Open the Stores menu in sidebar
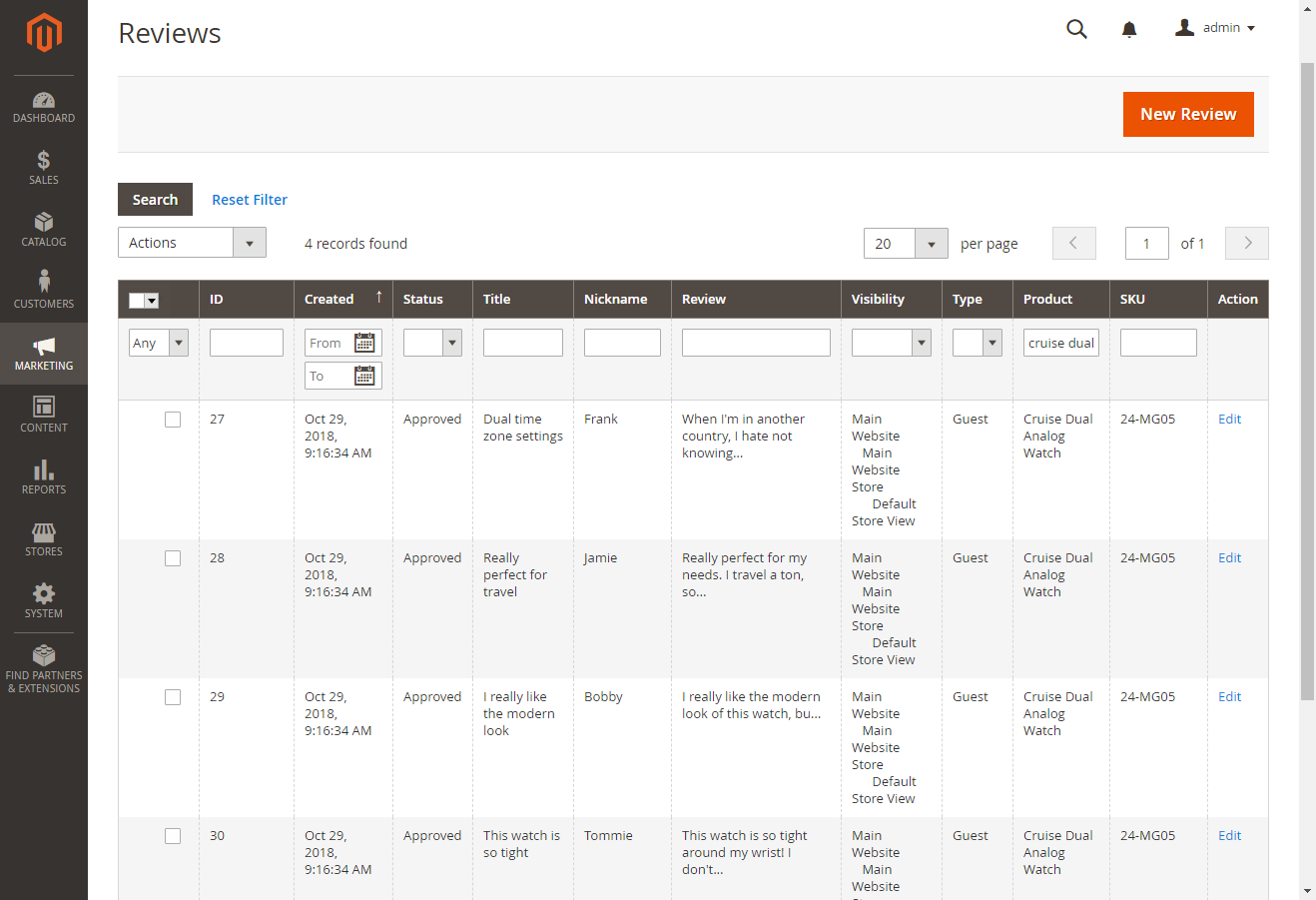The width and height of the screenshot is (1316, 900). [x=44, y=539]
